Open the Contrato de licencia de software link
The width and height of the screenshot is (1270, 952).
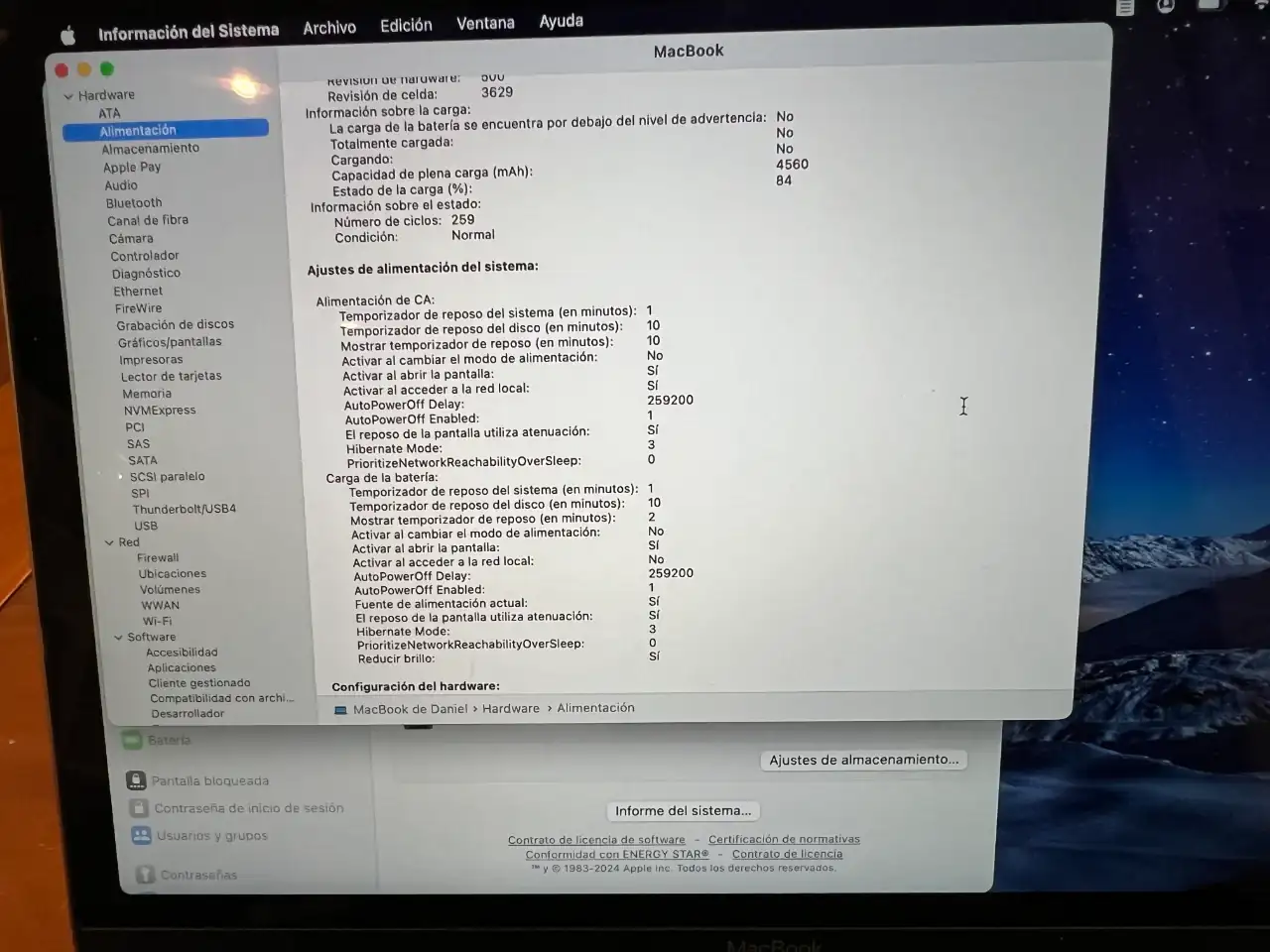596,840
